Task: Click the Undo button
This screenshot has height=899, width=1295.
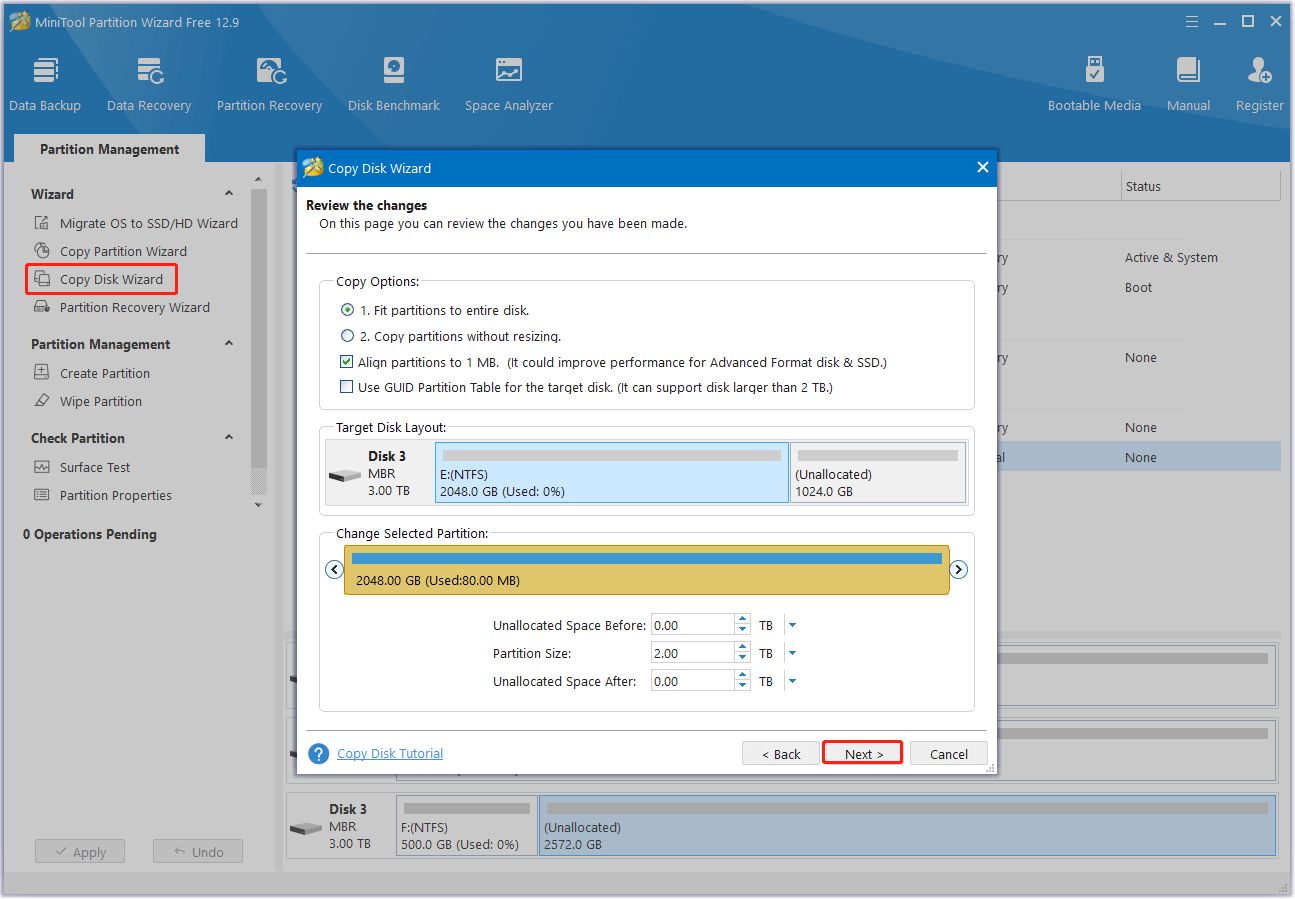Action: [198, 852]
